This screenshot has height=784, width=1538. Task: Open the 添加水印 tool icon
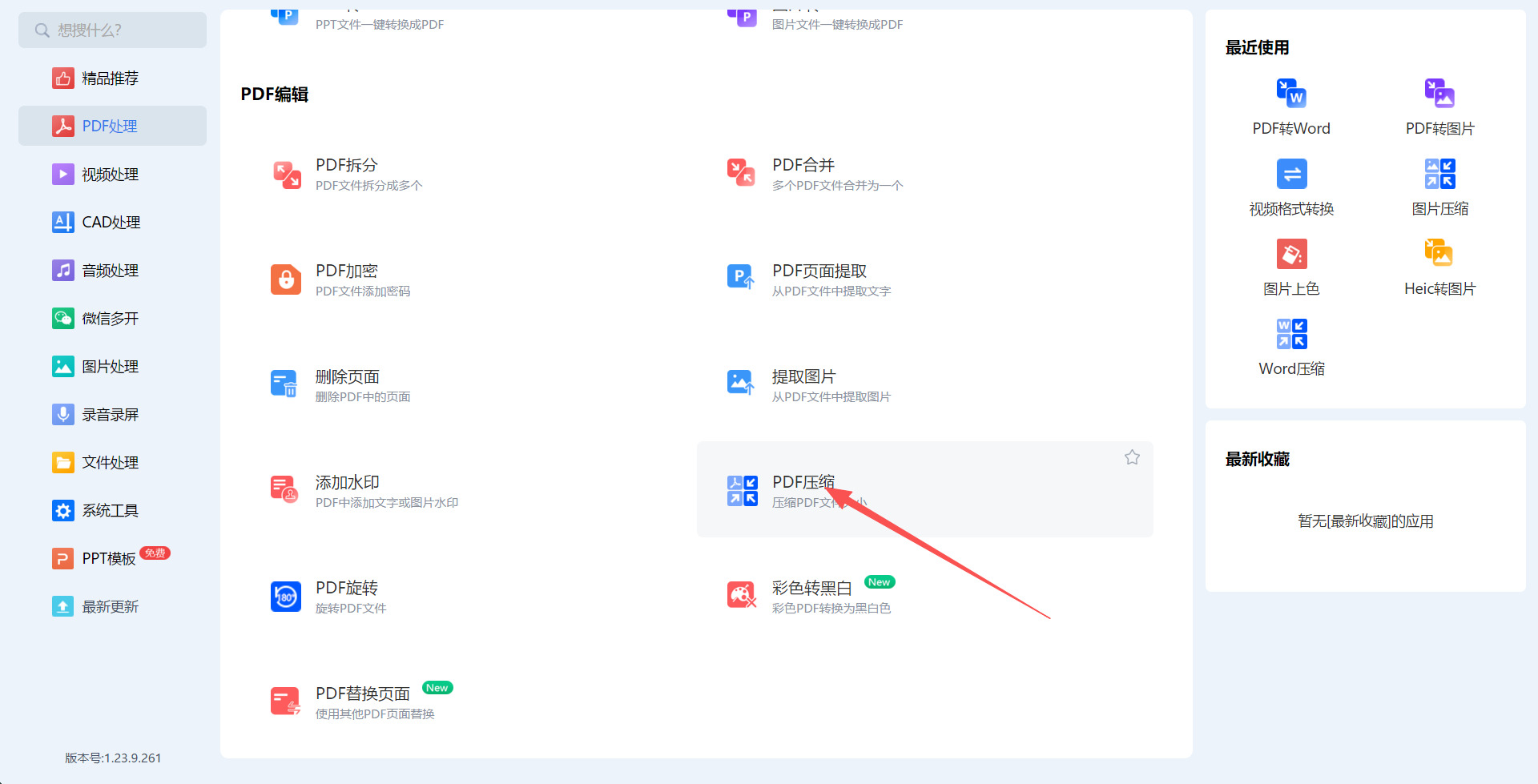click(x=285, y=488)
